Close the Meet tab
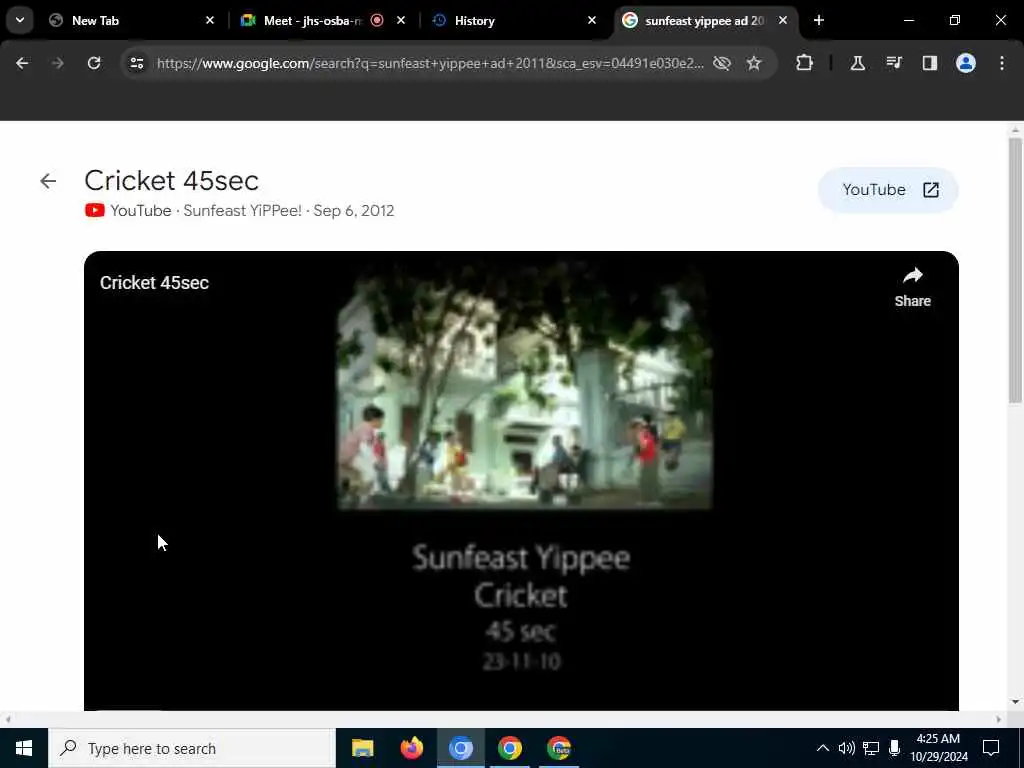The image size is (1024, 768). pyautogui.click(x=401, y=20)
